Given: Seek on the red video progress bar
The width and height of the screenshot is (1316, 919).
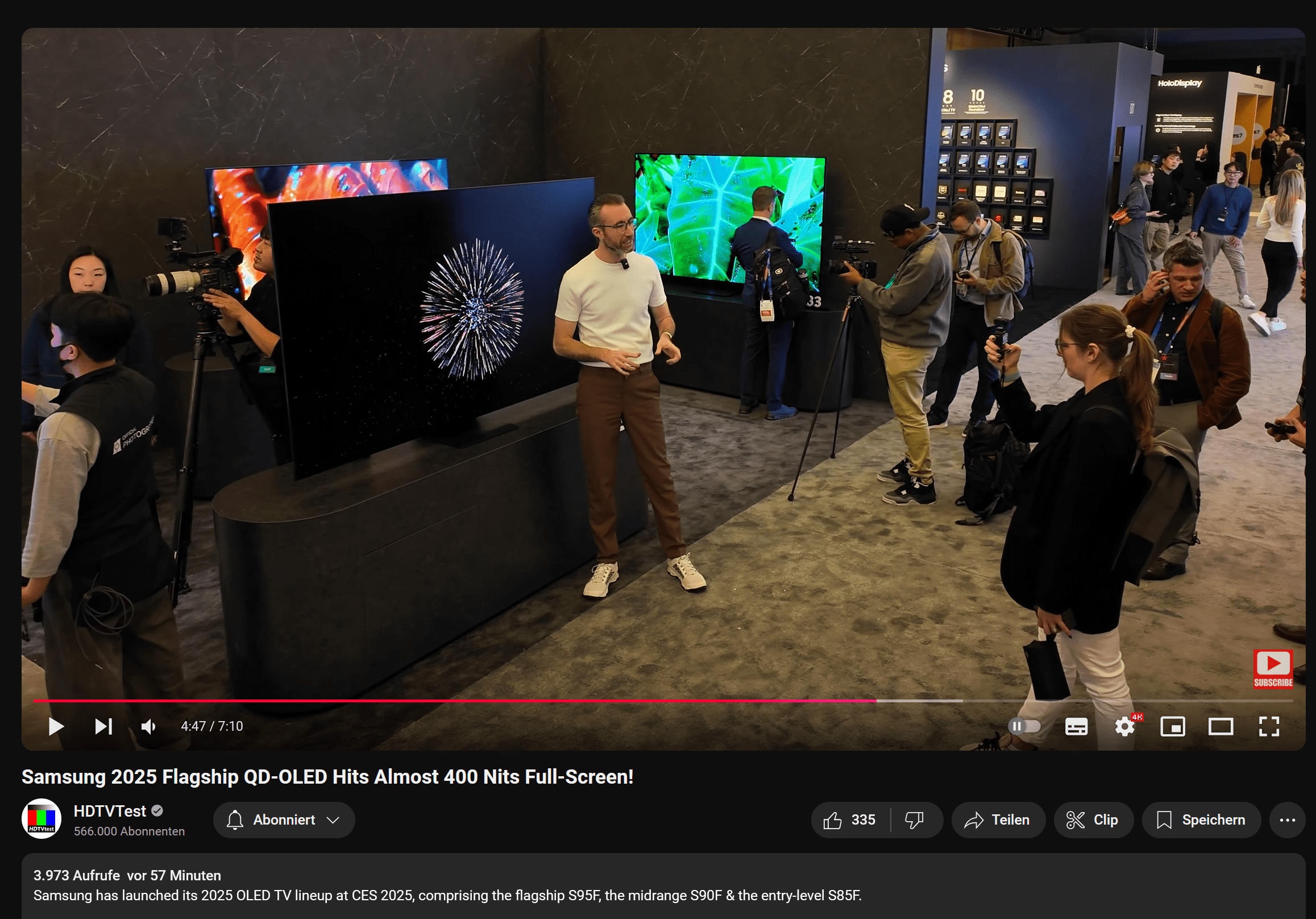Looking at the screenshot, I should (x=663, y=701).
